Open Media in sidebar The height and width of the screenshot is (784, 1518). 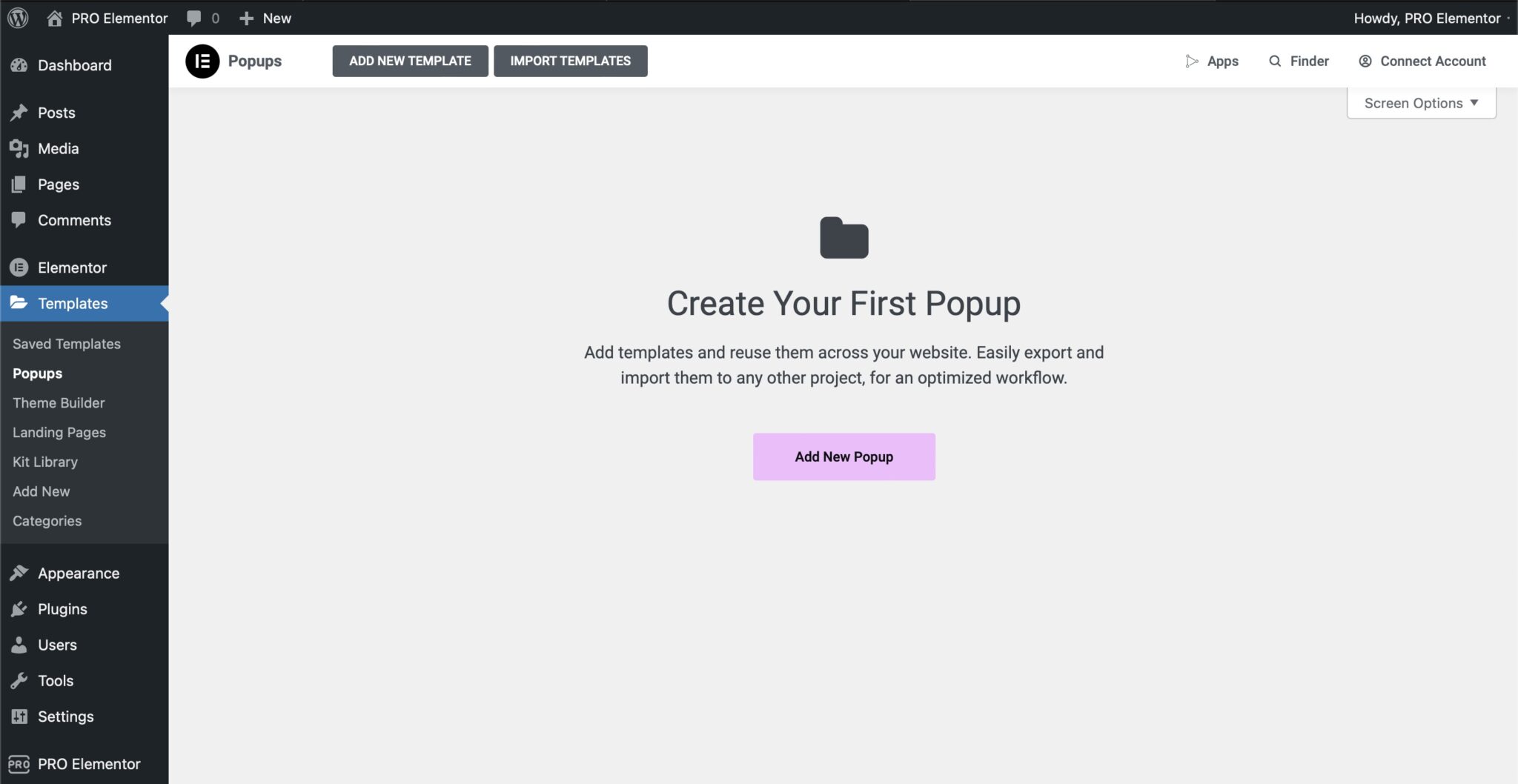click(84, 149)
